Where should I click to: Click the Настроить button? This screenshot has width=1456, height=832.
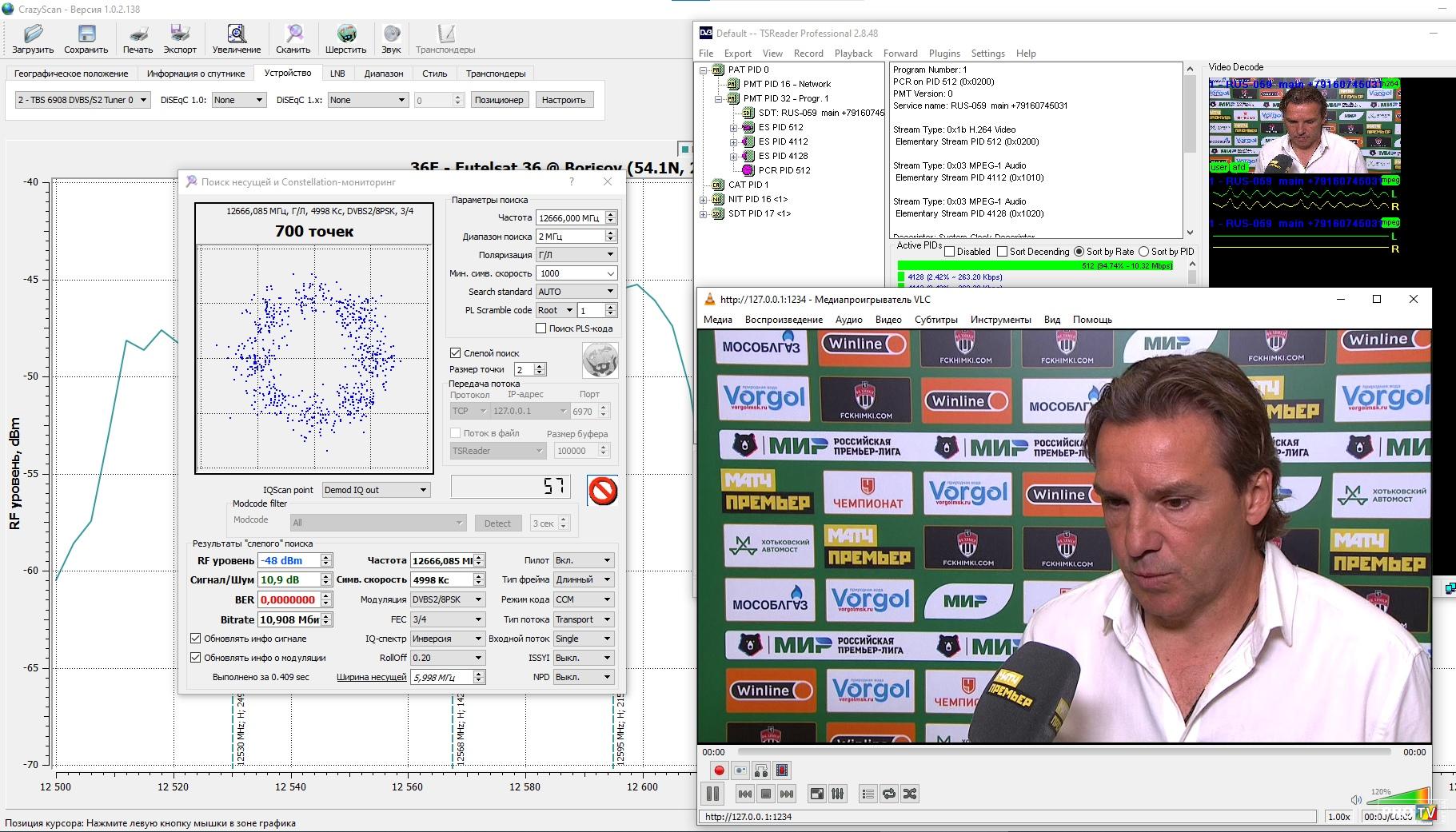tap(564, 100)
